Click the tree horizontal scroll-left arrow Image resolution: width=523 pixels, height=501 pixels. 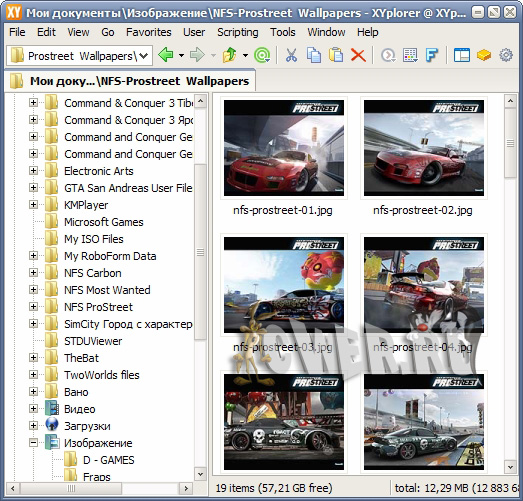coord(13,489)
